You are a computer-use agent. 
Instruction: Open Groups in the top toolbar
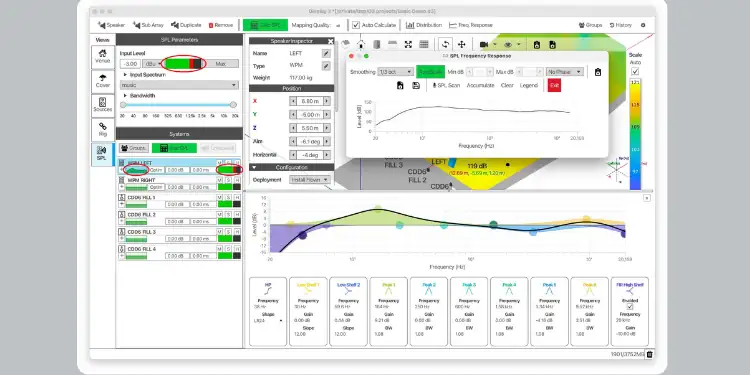590,25
